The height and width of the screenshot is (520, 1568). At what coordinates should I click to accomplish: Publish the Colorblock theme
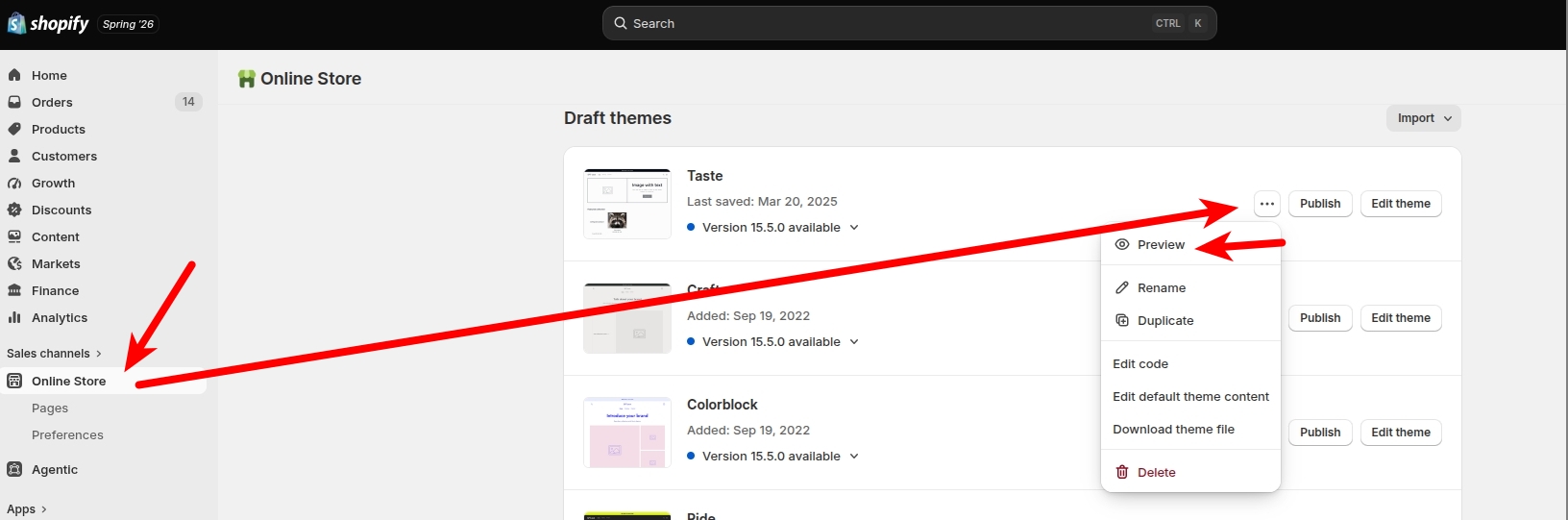(1320, 433)
